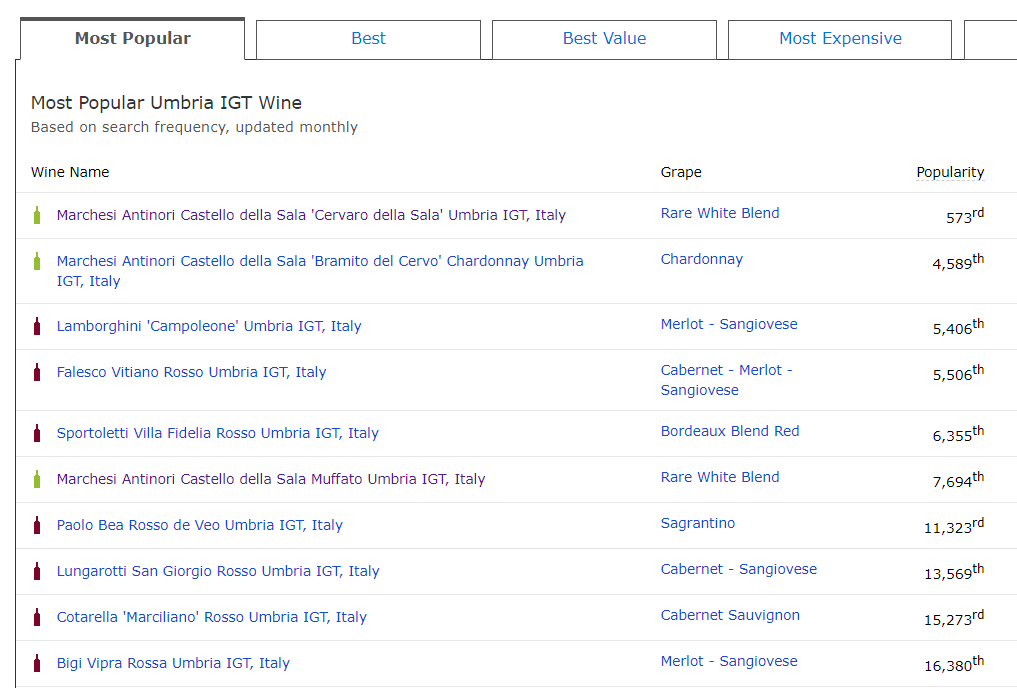The width and height of the screenshot is (1017, 688).
Task: Click the red bottle icon beside Cotarella Marciliano
Action: pyautogui.click(x=37, y=617)
